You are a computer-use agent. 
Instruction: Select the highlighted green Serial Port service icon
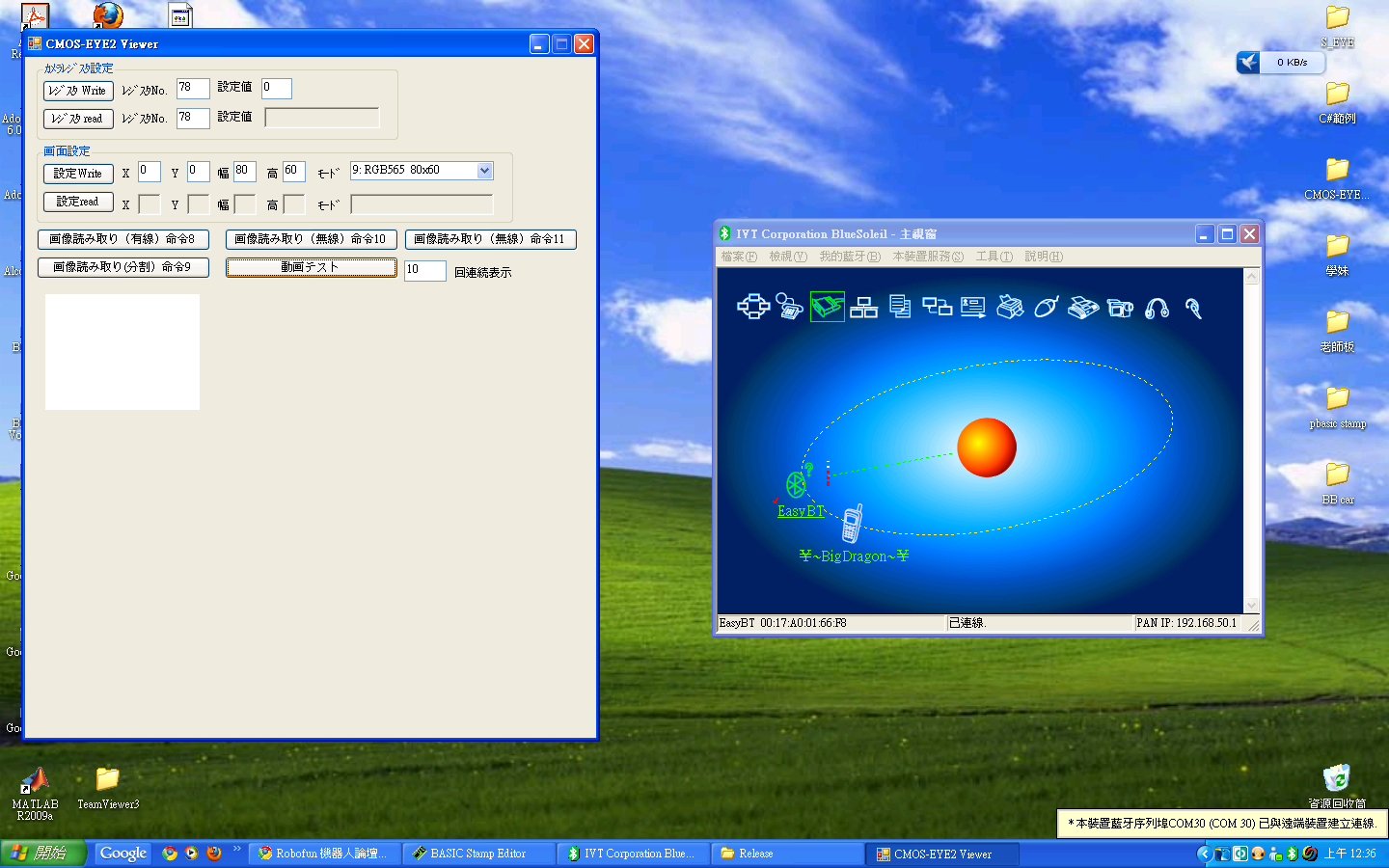tap(827, 307)
